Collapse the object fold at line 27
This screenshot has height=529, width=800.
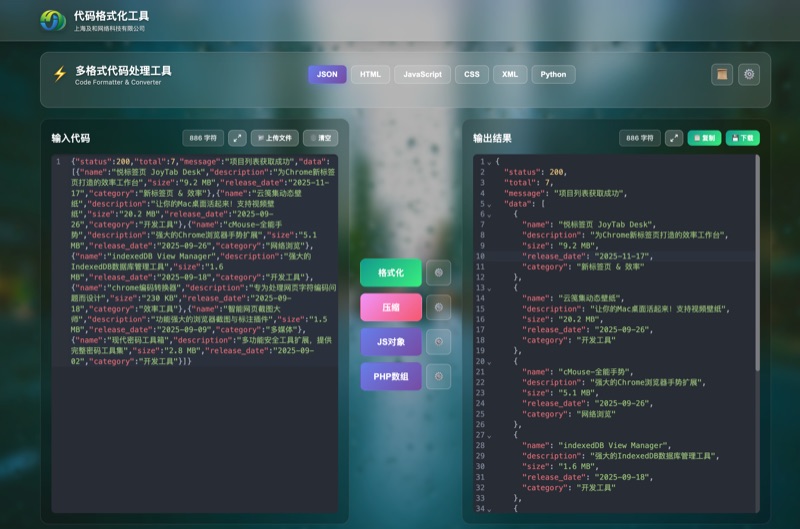tap(489, 436)
